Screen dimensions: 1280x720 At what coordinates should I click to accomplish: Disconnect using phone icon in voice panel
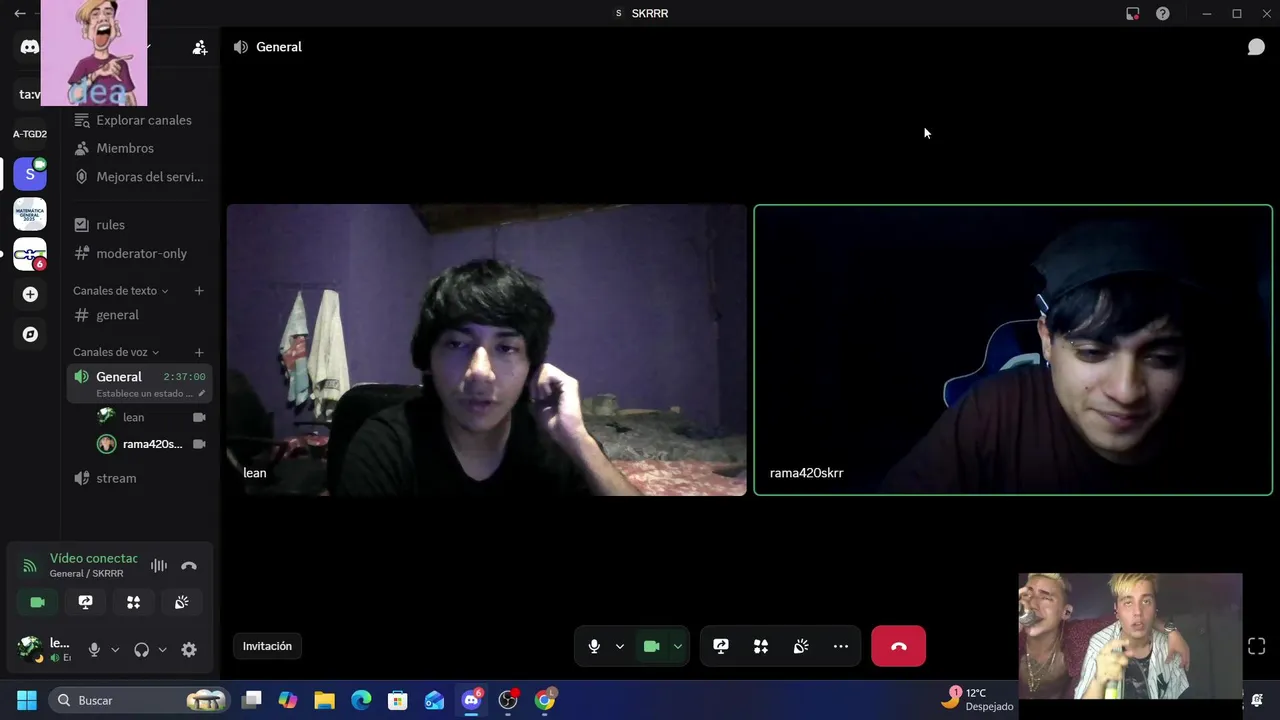[x=189, y=566]
